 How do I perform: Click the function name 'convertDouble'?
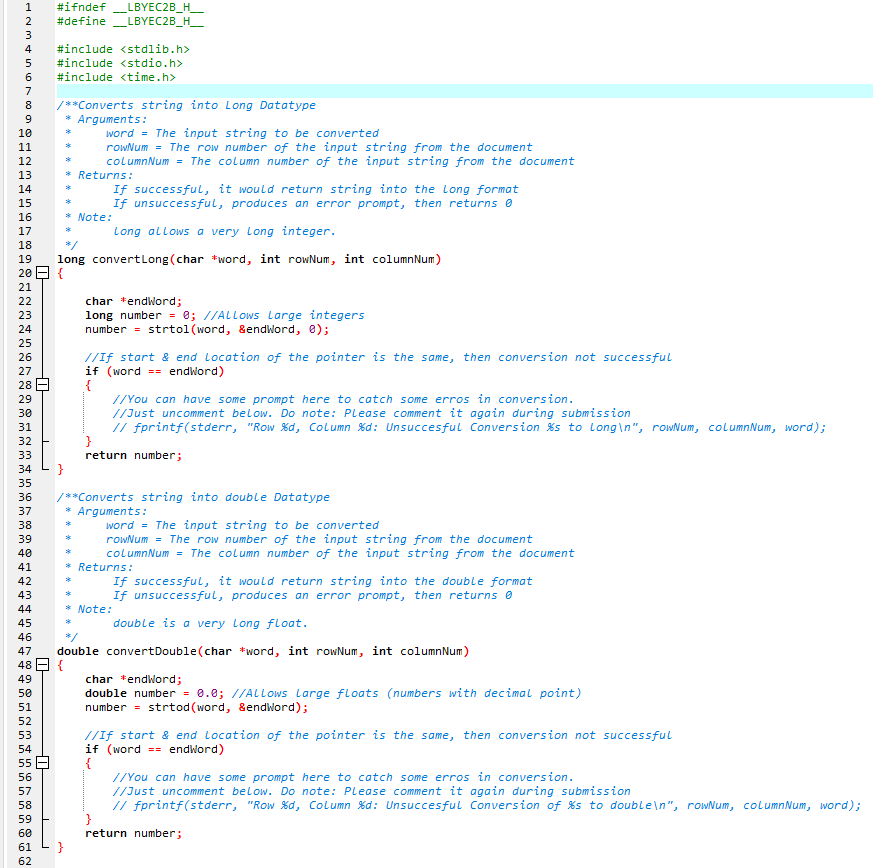151,651
